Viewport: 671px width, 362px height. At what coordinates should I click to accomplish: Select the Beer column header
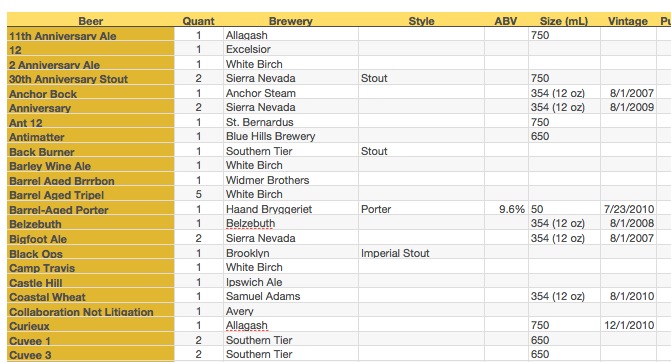coord(91,21)
